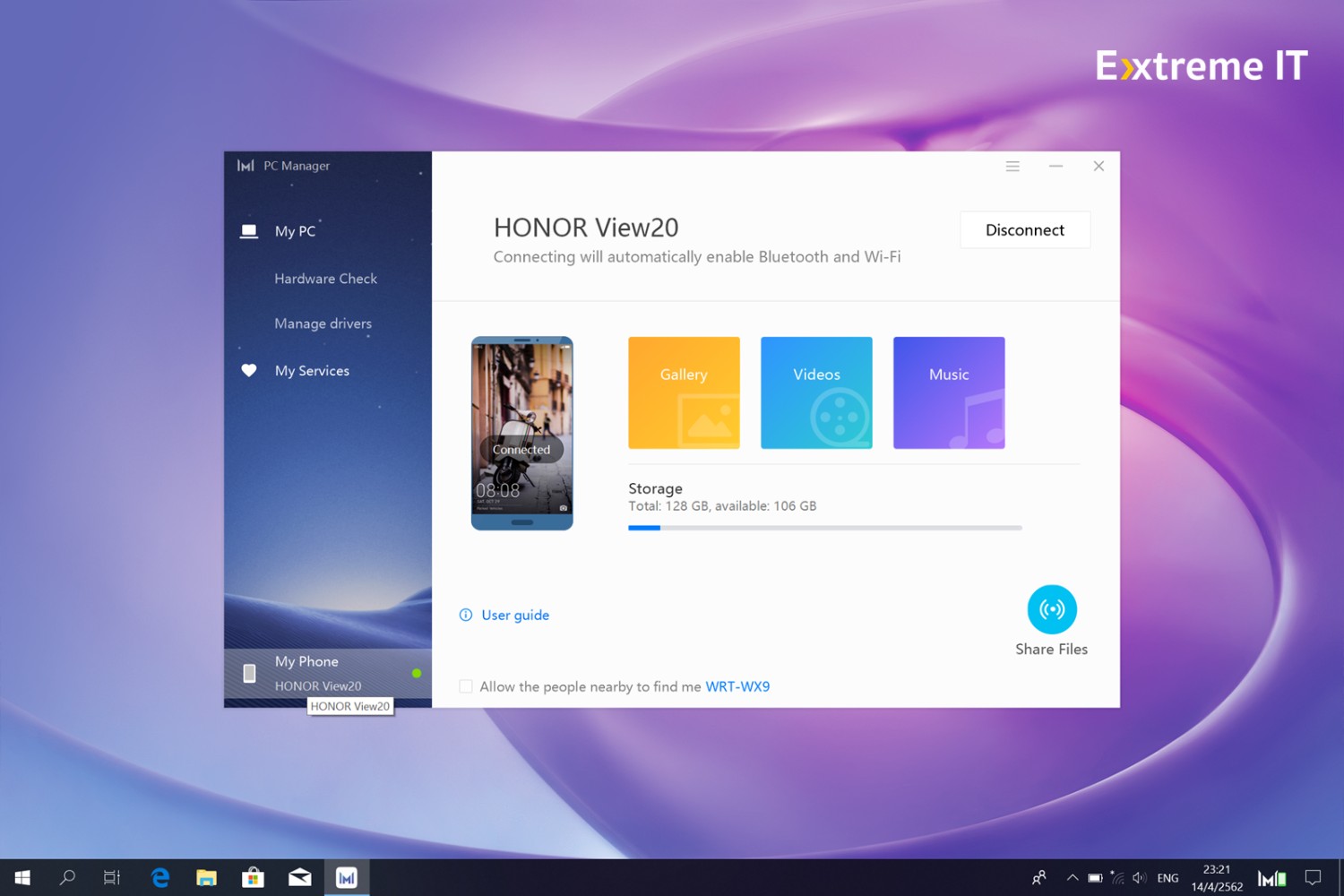Viewport: 1344px width, 896px height.
Task: Open Microsoft Store from the taskbar
Action: (254, 878)
